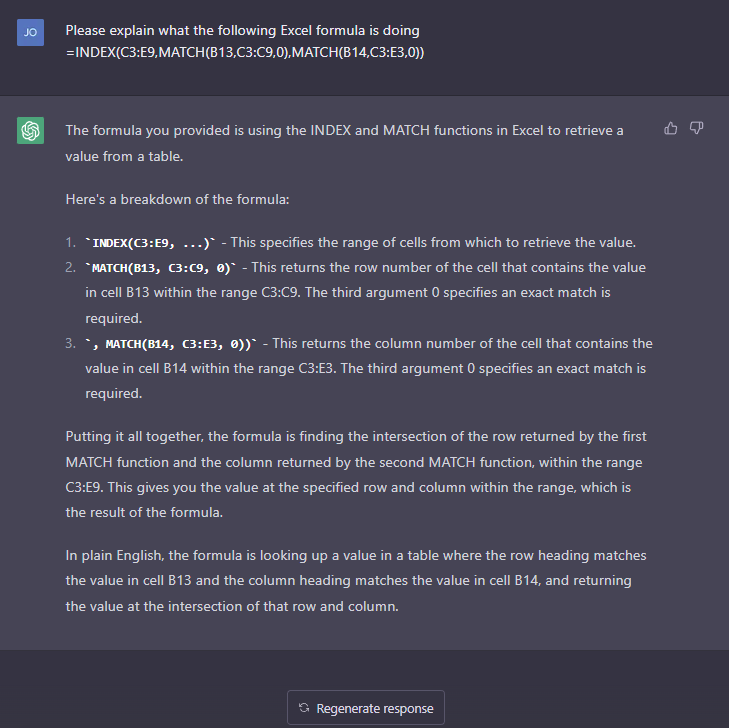Click list number 2 marker

[71, 268]
